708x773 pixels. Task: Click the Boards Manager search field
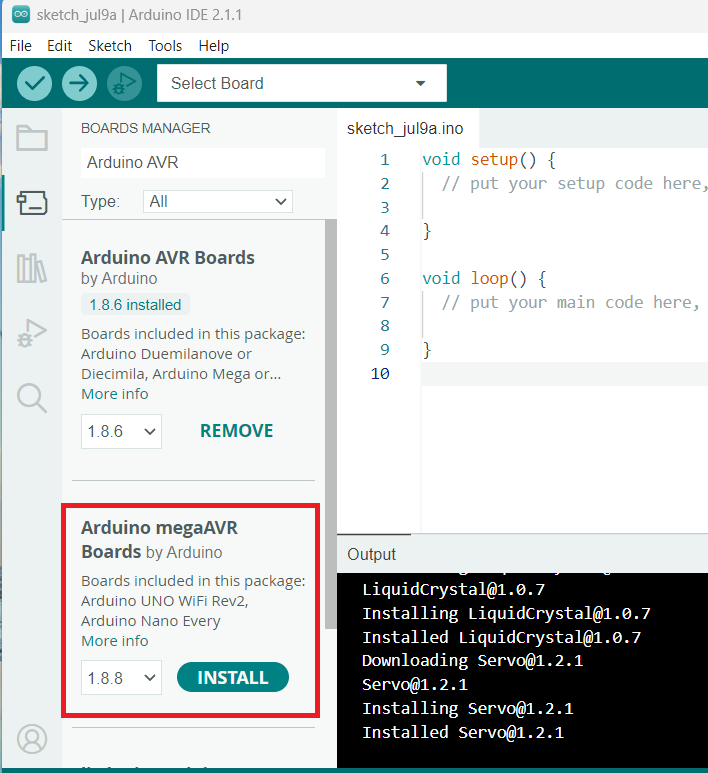[202, 162]
